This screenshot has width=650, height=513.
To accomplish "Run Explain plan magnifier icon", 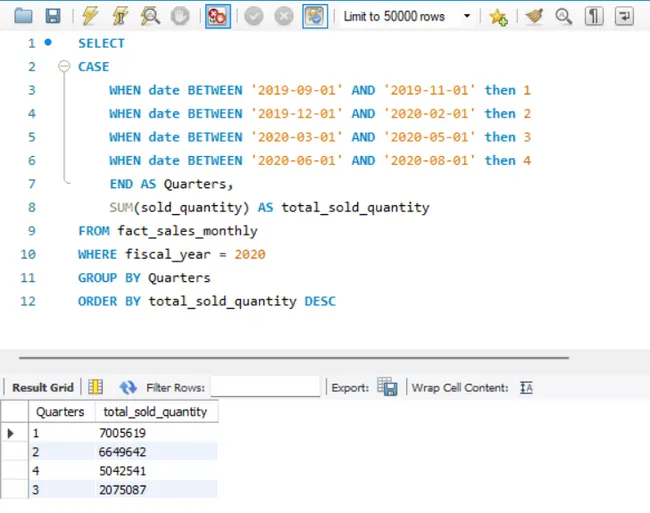I will (x=150, y=16).
